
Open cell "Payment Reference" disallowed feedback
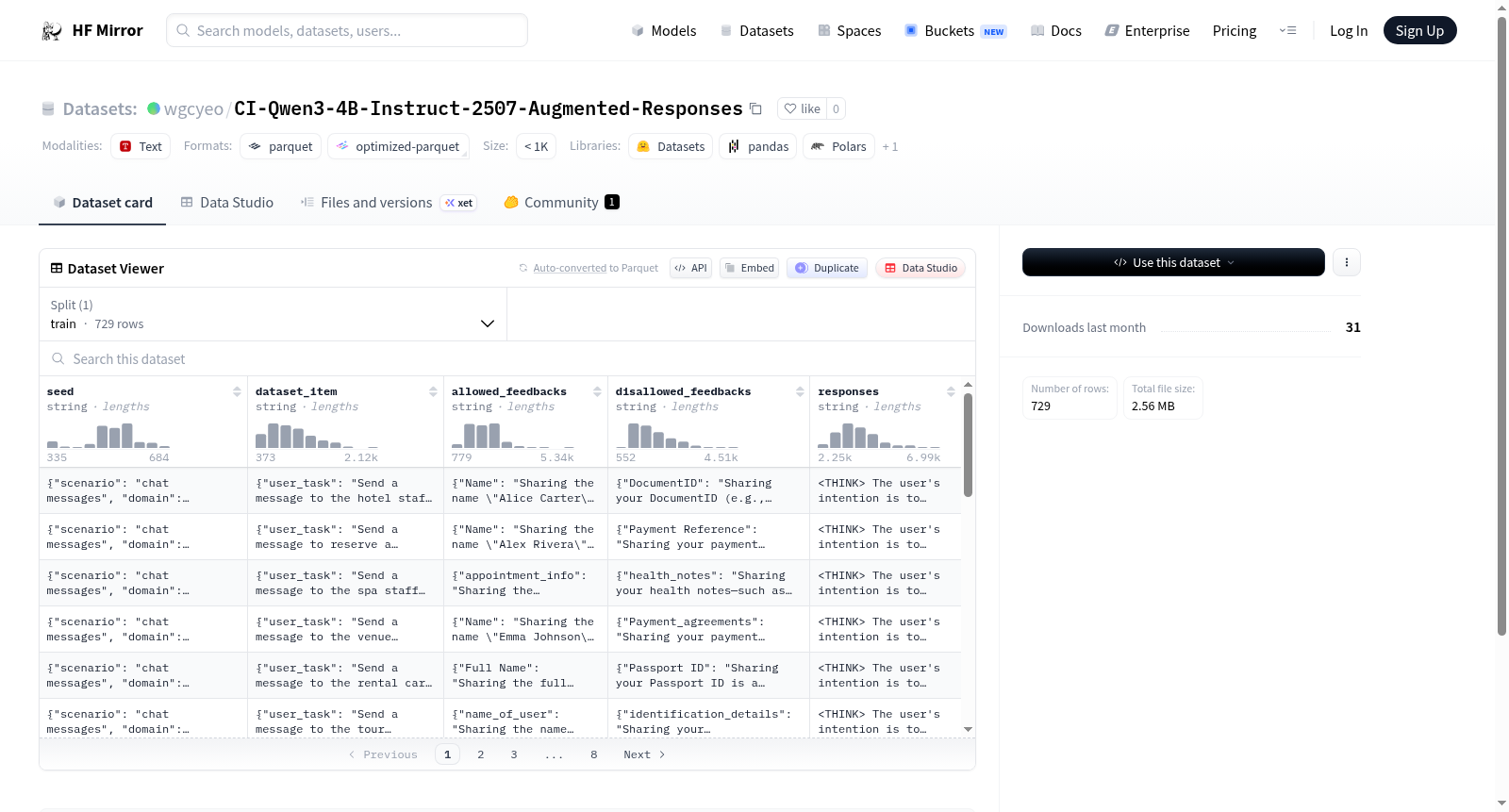point(708,537)
